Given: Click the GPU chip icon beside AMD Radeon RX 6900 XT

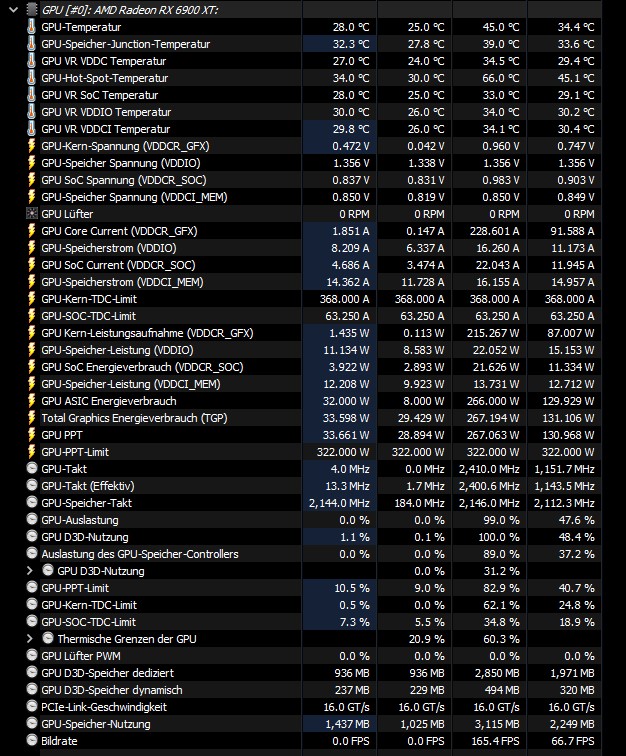Looking at the screenshot, I should click(x=31, y=10).
